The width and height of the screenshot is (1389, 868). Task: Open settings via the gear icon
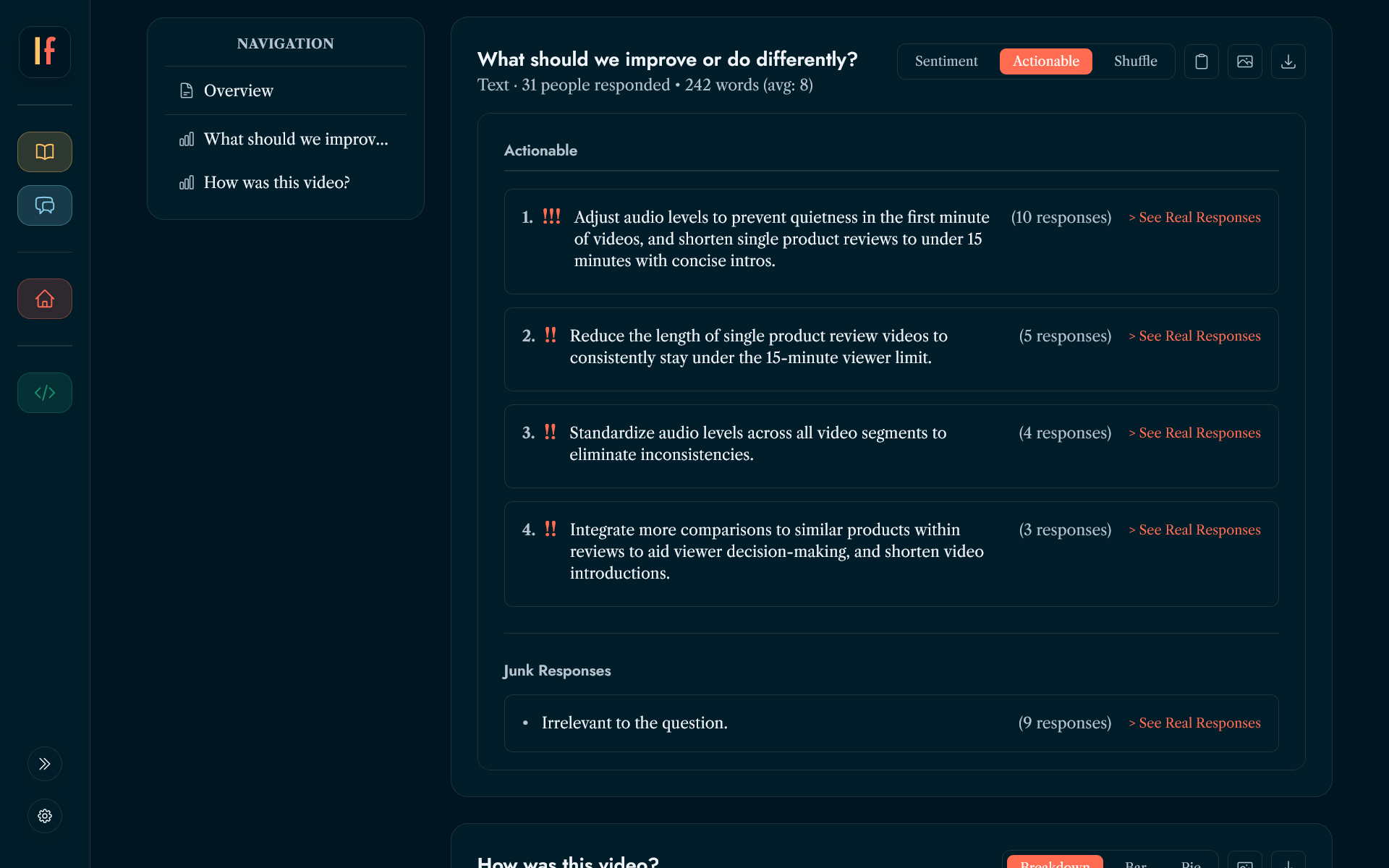(44, 816)
